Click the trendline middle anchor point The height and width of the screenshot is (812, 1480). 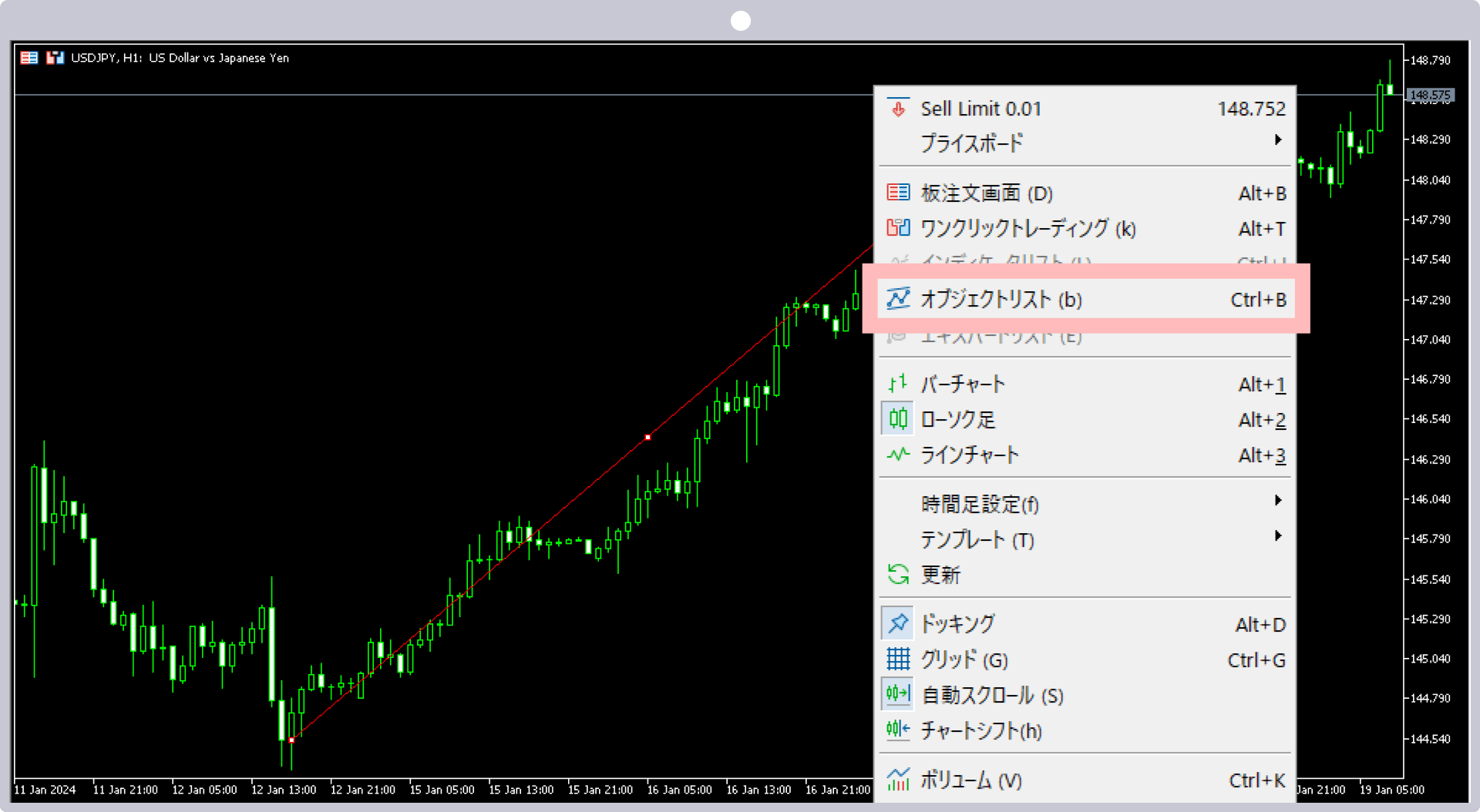[x=647, y=437]
